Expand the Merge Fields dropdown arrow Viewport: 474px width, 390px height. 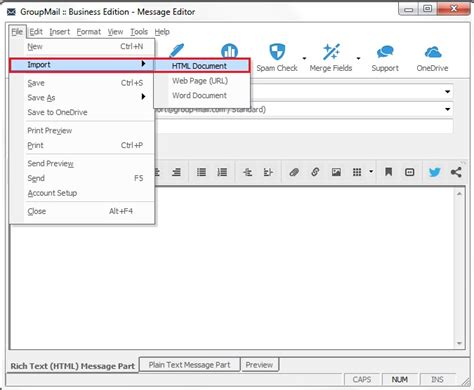click(358, 58)
